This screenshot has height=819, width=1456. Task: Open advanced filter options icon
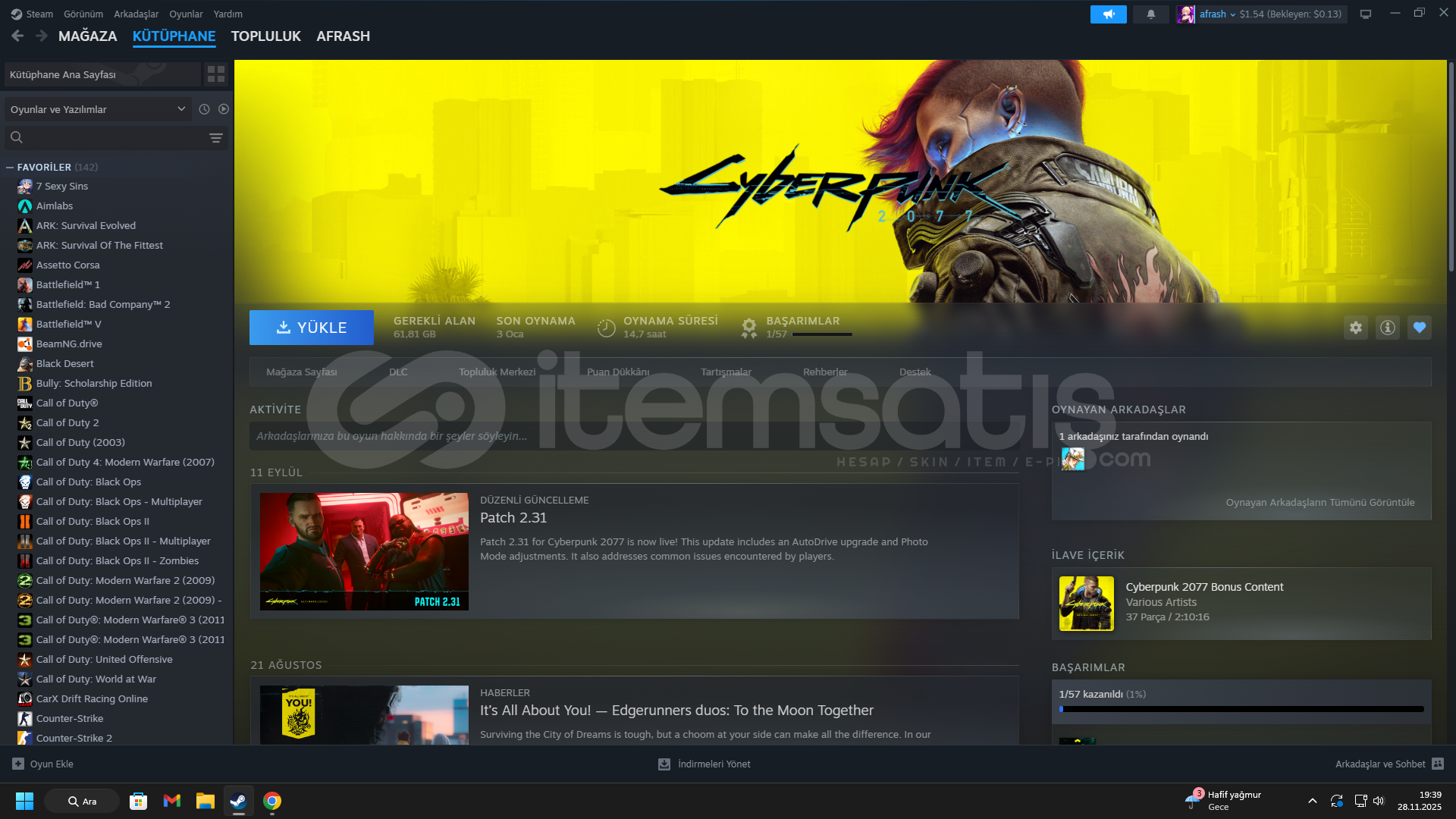216,137
